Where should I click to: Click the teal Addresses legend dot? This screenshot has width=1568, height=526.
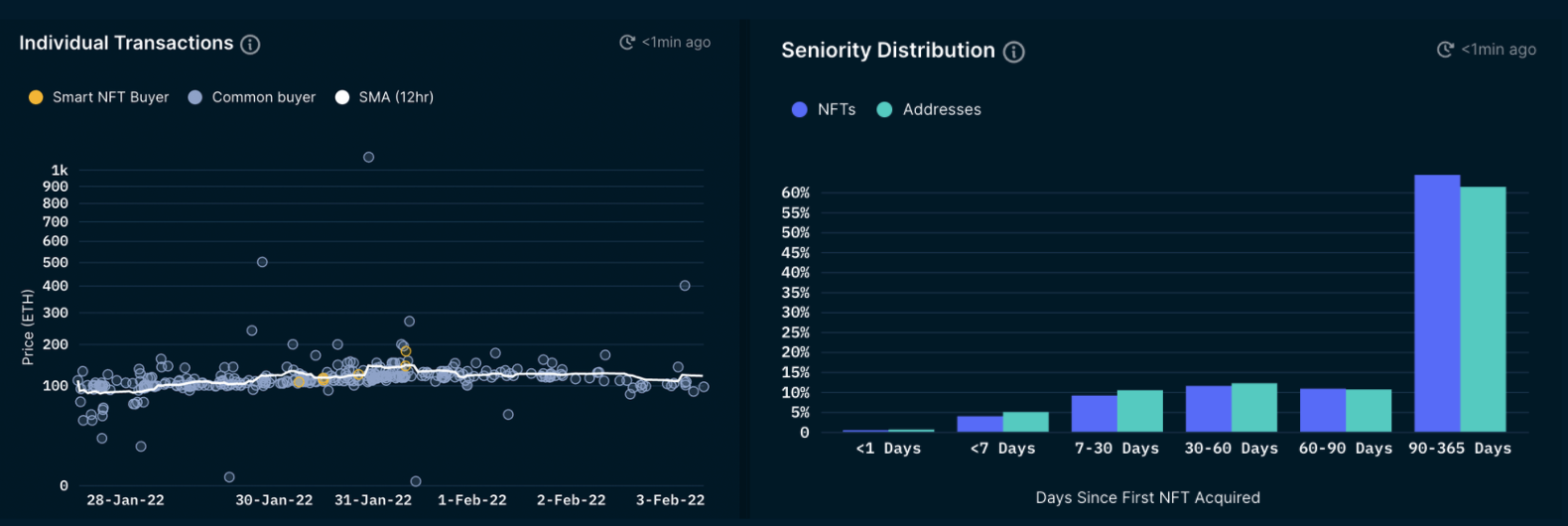click(x=884, y=109)
